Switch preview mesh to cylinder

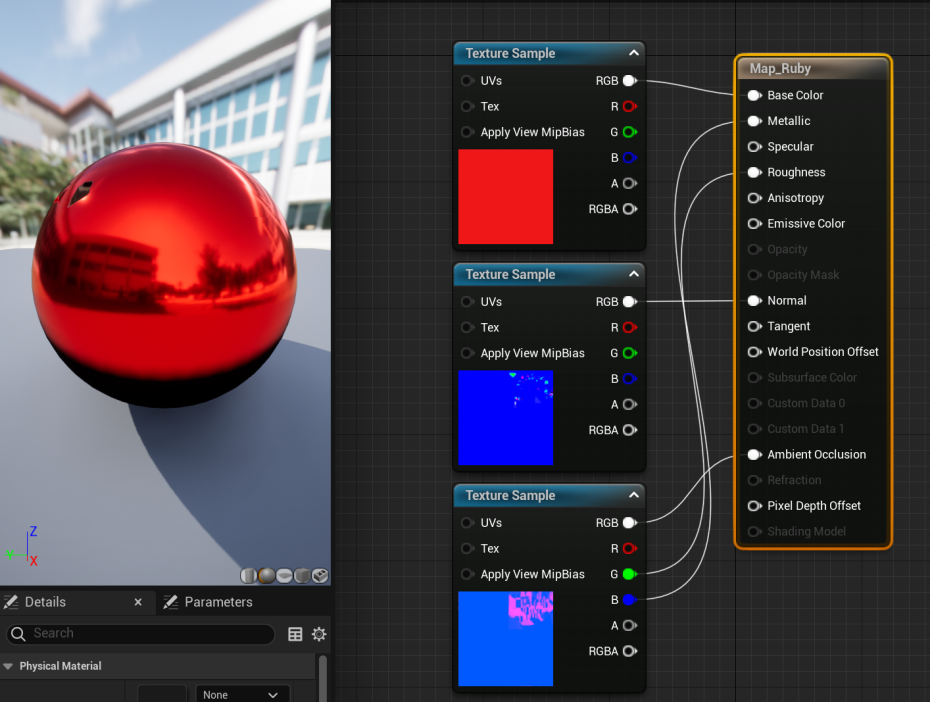point(249,576)
